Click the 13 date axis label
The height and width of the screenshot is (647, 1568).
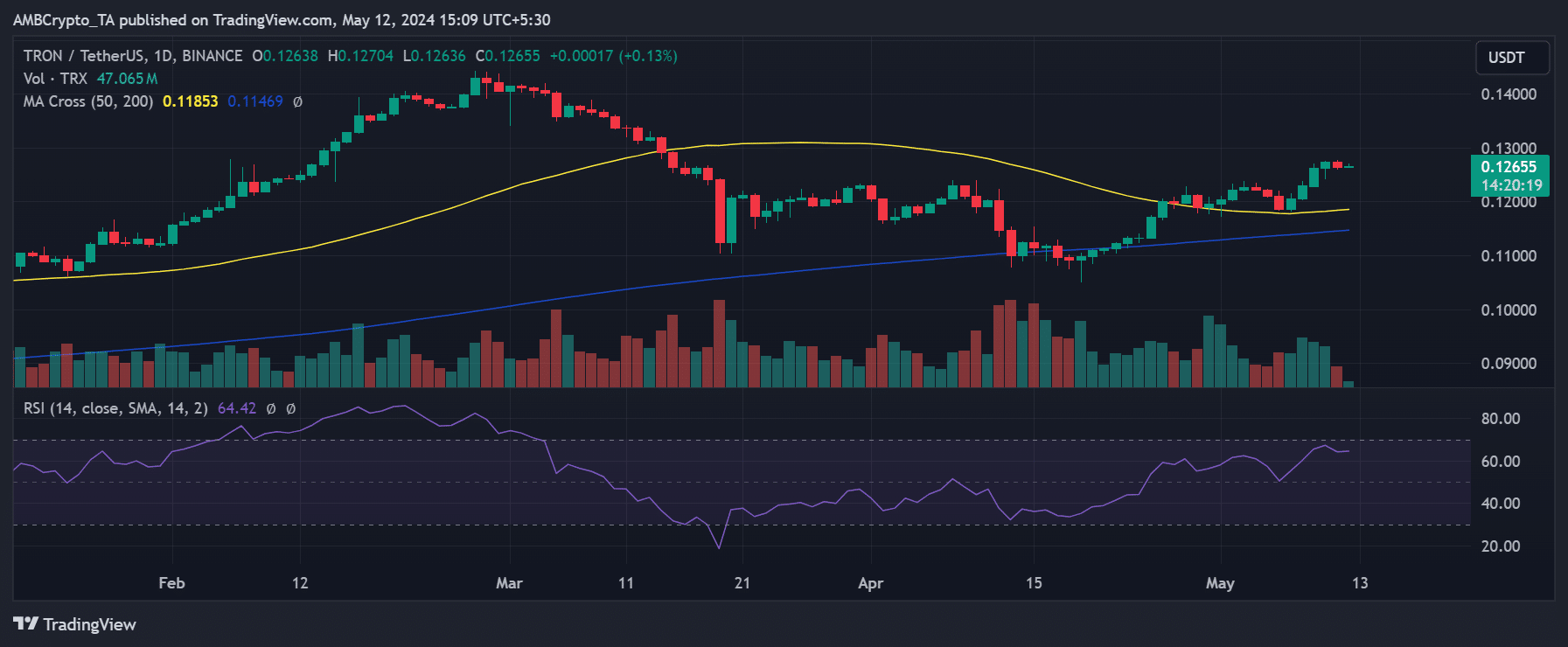point(1360,583)
